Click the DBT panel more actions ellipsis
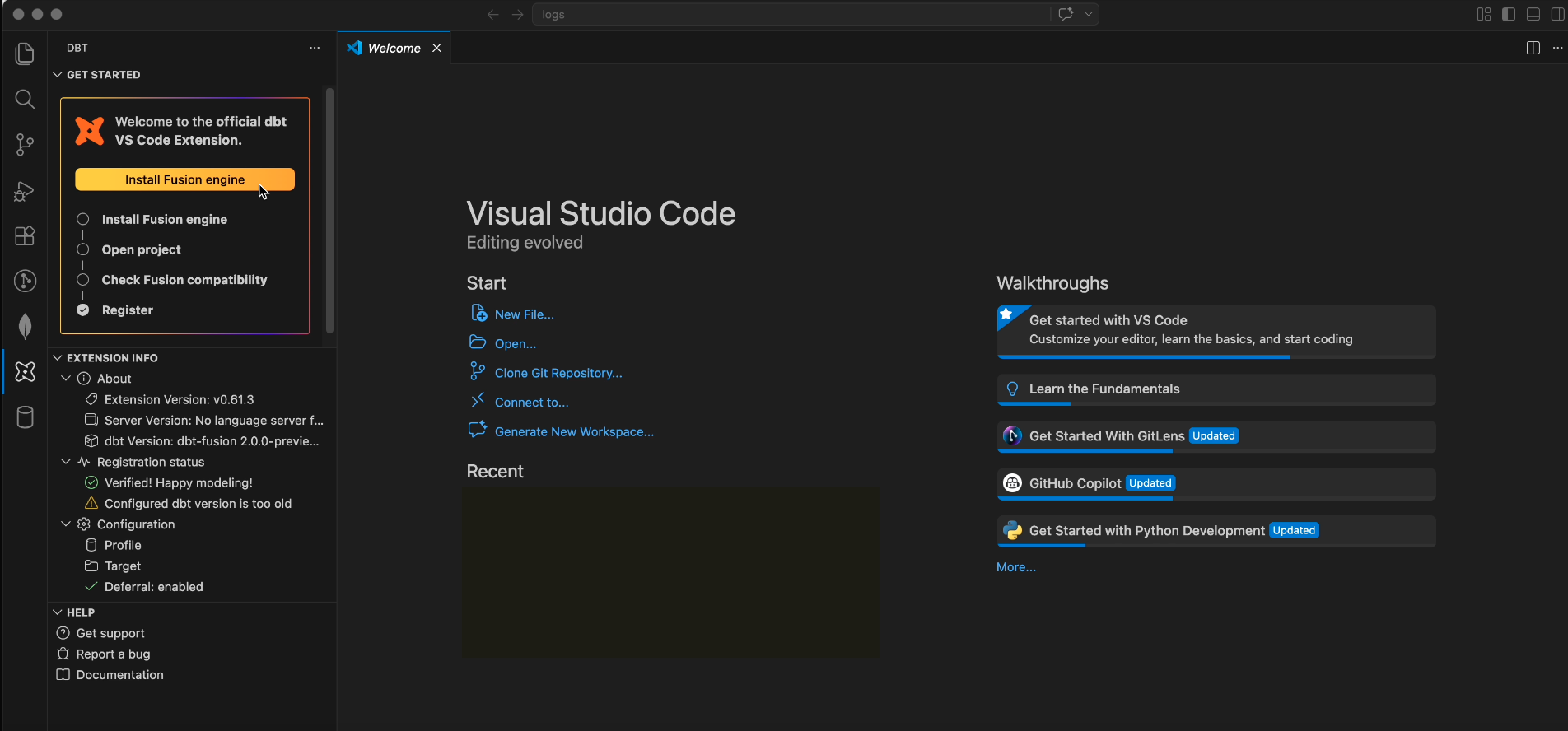This screenshot has width=1568, height=731. [x=315, y=48]
